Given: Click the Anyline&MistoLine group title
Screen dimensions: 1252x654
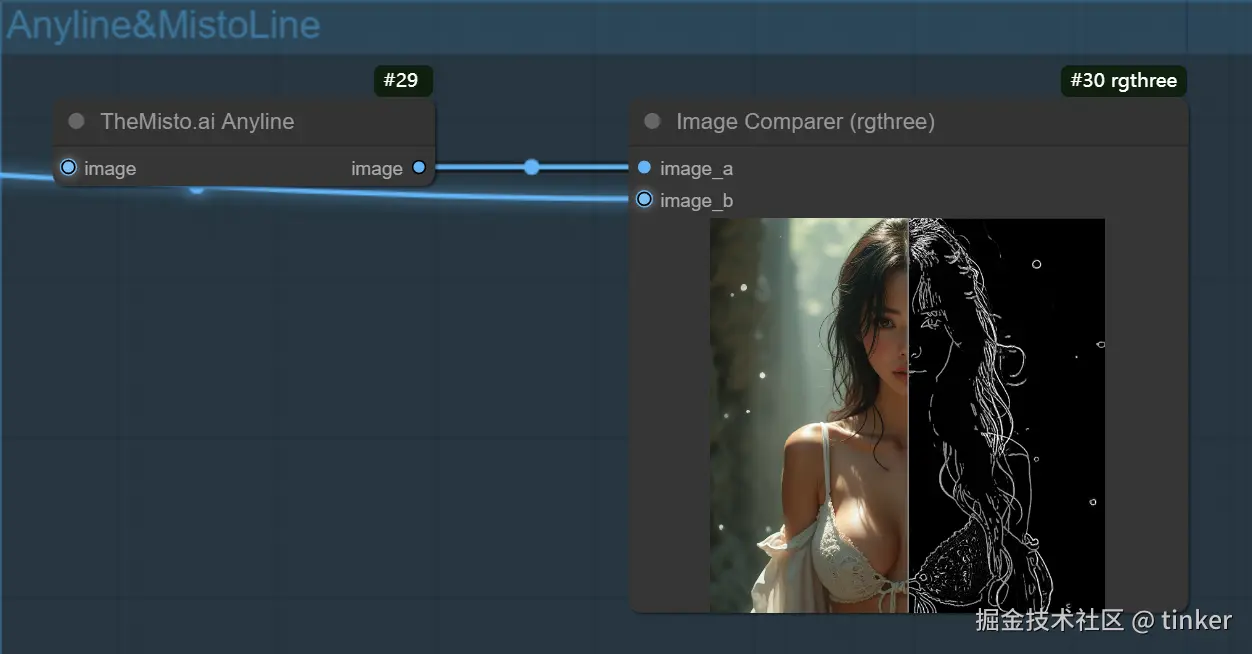Looking at the screenshot, I should pyautogui.click(x=163, y=25).
